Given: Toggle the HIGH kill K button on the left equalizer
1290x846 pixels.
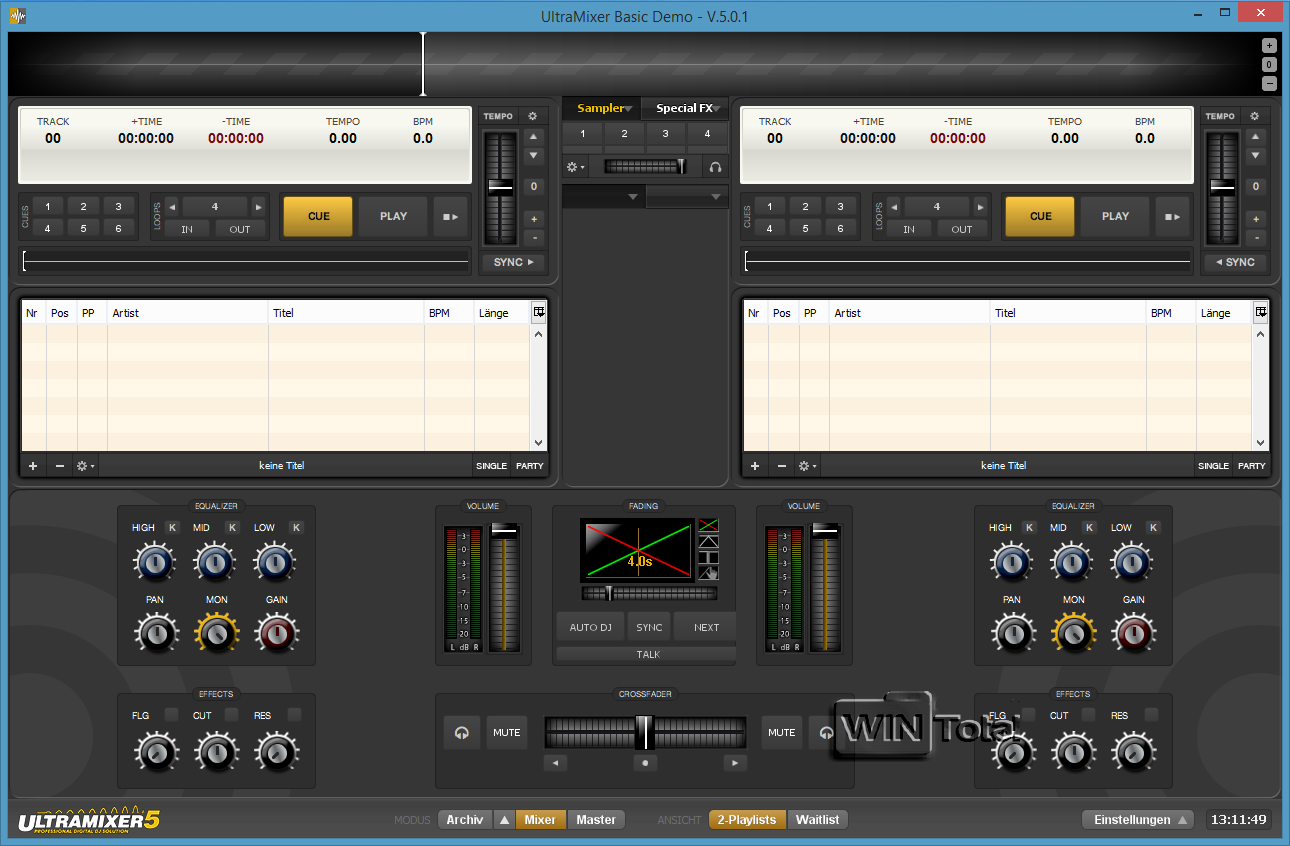Looking at the screenshot, I should click(x=172, y=527).
